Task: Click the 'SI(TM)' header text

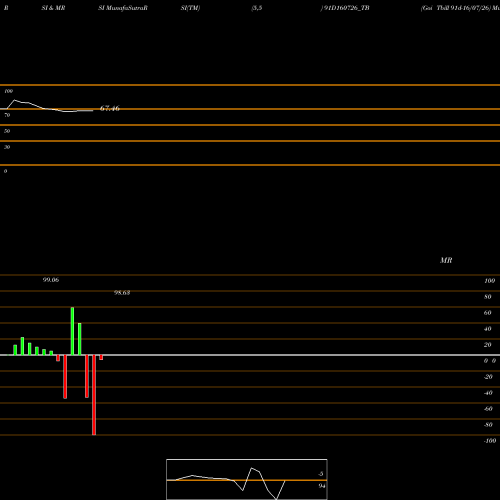Action: point(190,8)
